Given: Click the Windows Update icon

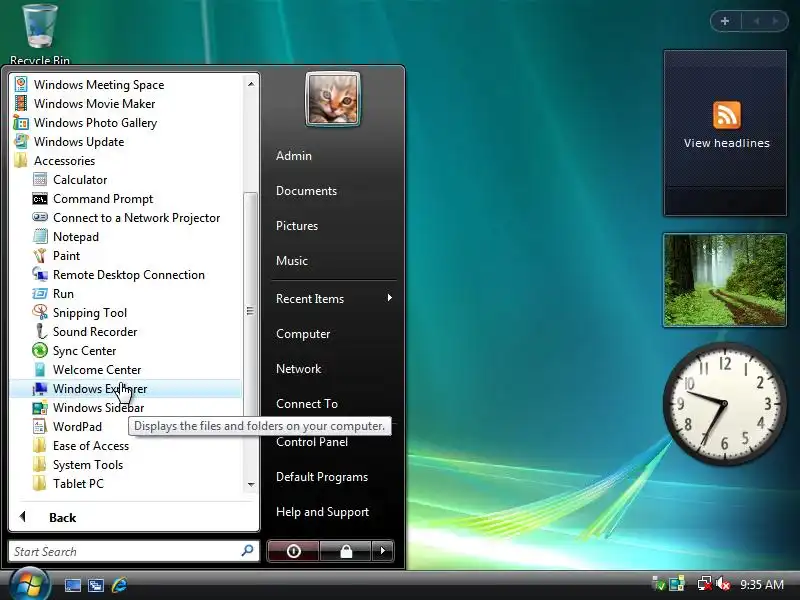Looking at the screenshot, I should click(21, 141).
